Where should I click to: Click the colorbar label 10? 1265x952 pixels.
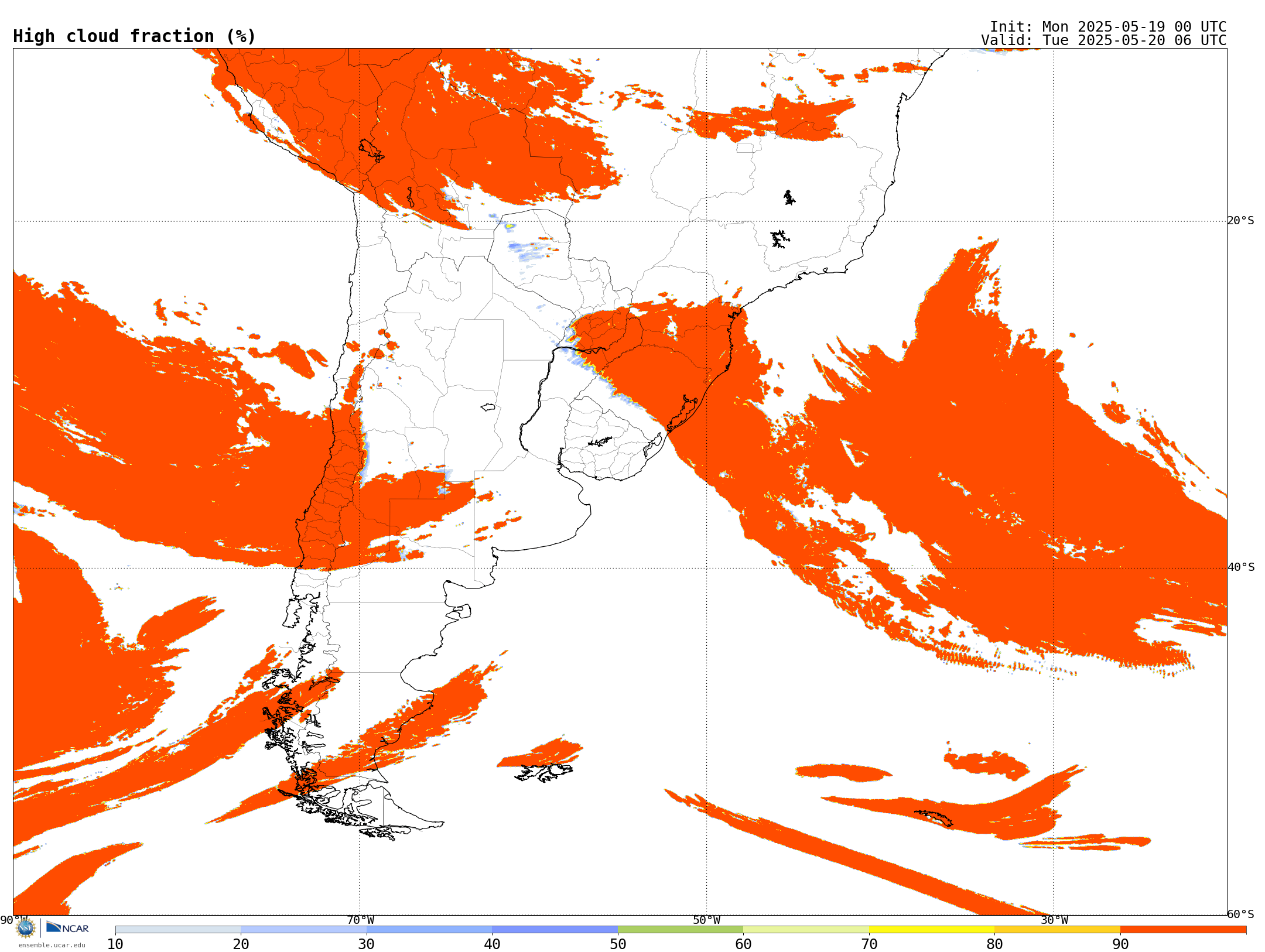click(x=115, y=944)
